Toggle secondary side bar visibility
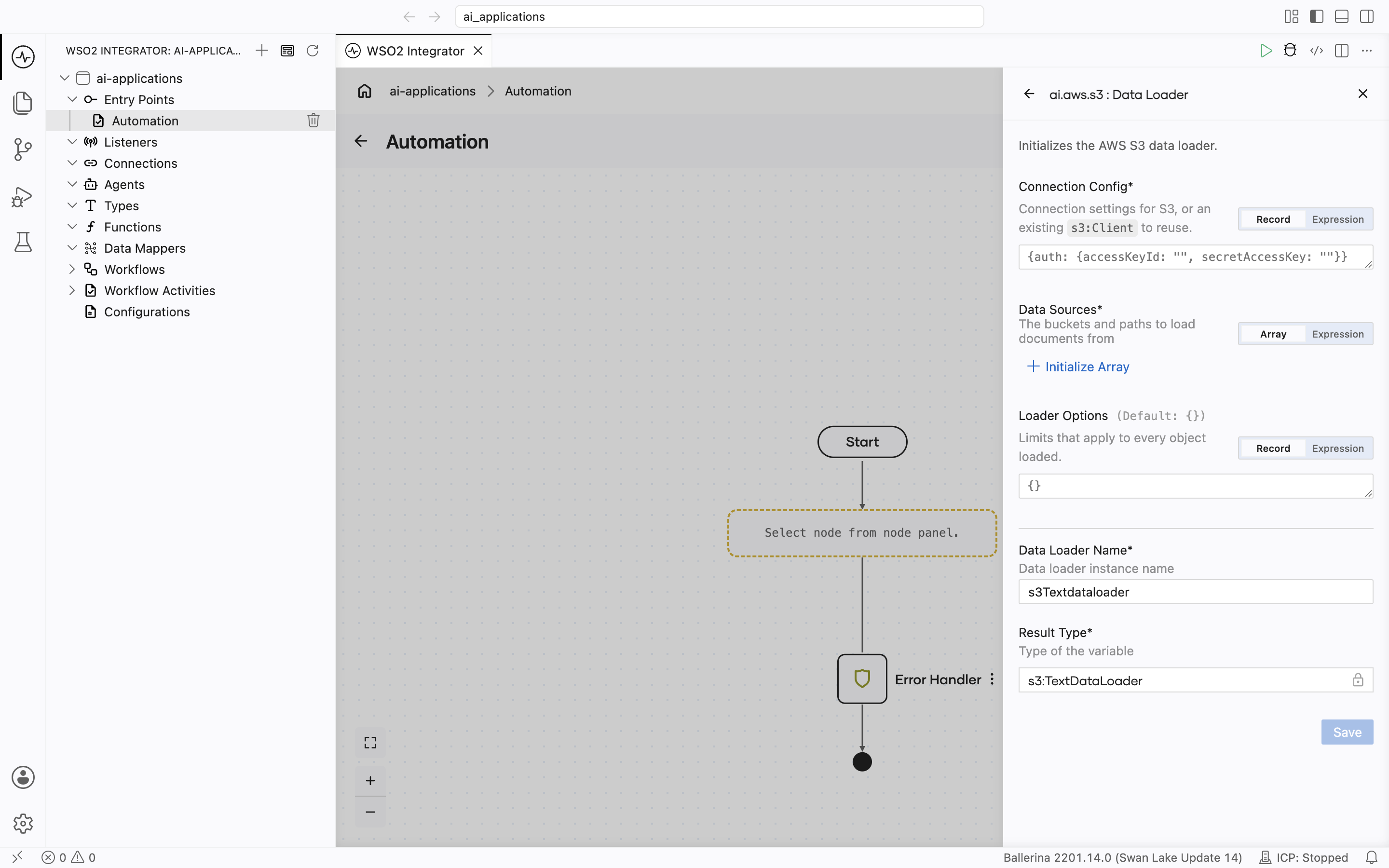This screenshot has height=868, width=1389. coord(1367,17)
